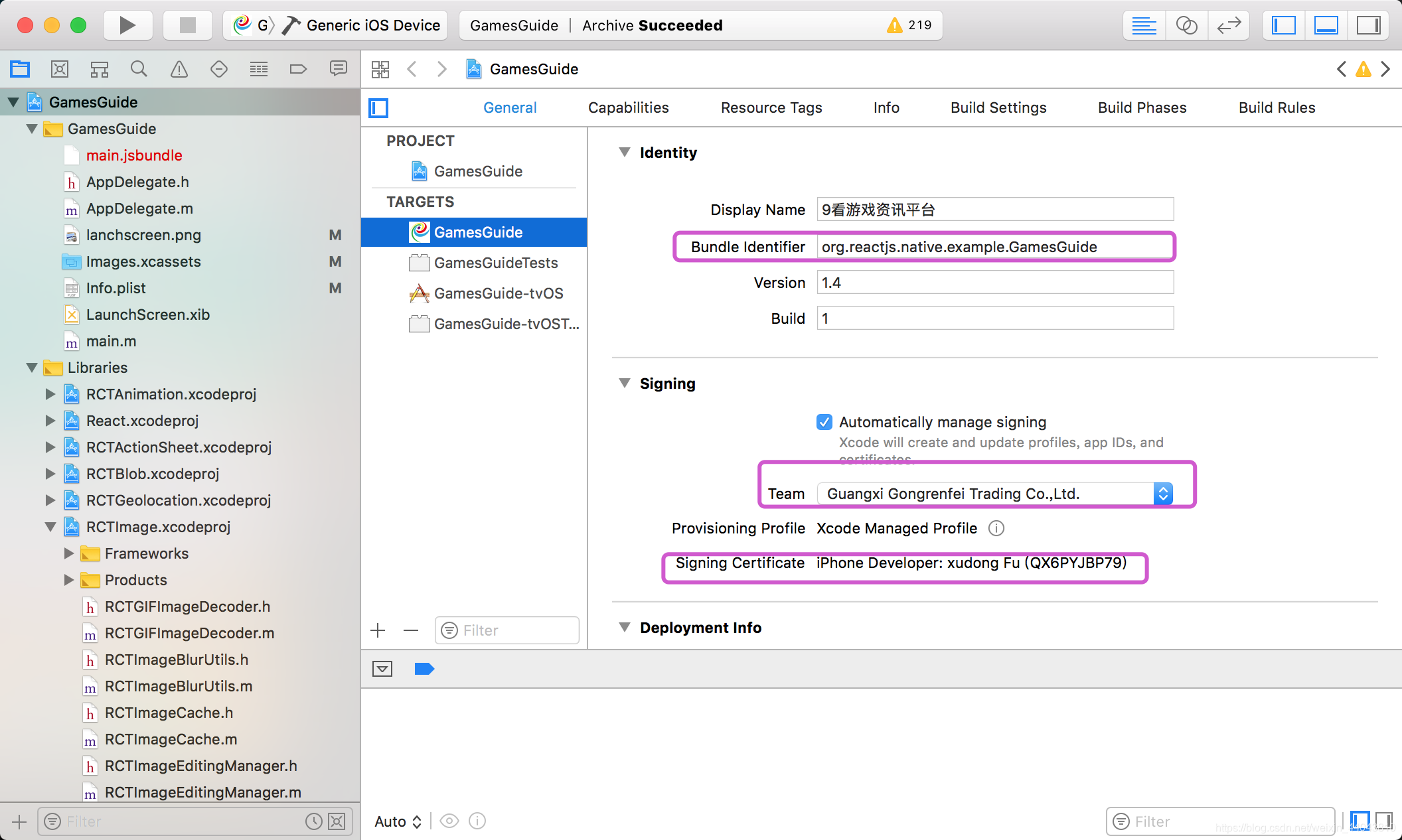
Task: Switch to the Info tab
Action: pos(886,107)
